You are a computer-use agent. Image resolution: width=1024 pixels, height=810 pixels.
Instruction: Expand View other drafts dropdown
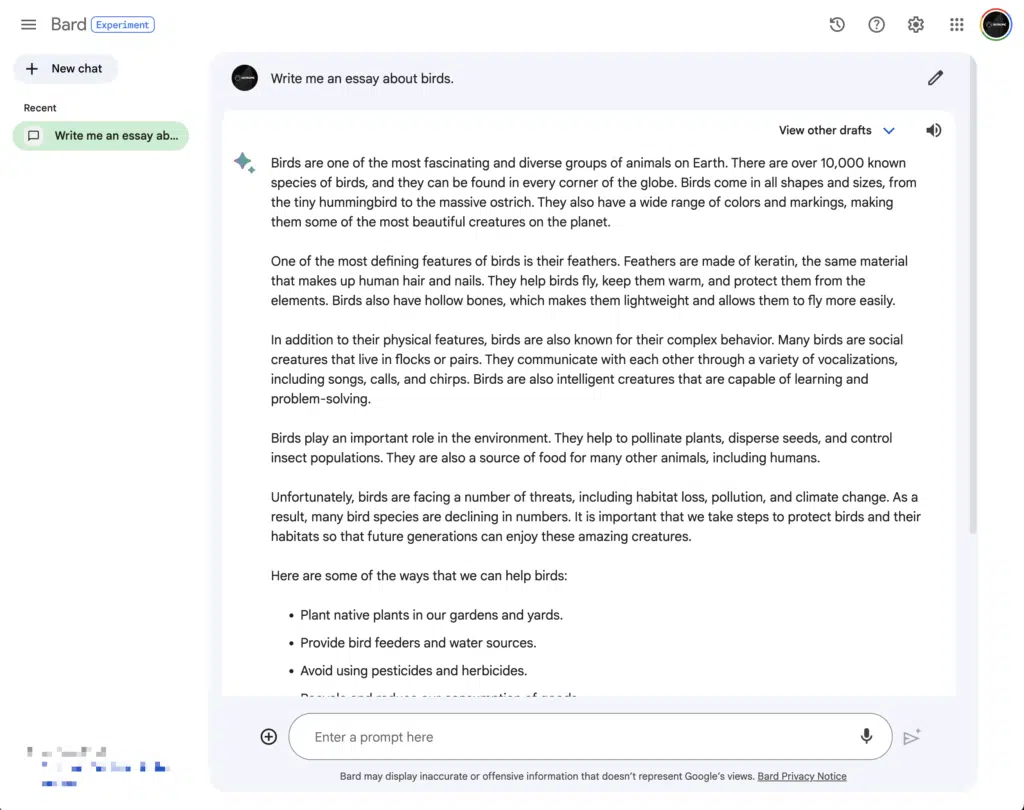(837, 130)
